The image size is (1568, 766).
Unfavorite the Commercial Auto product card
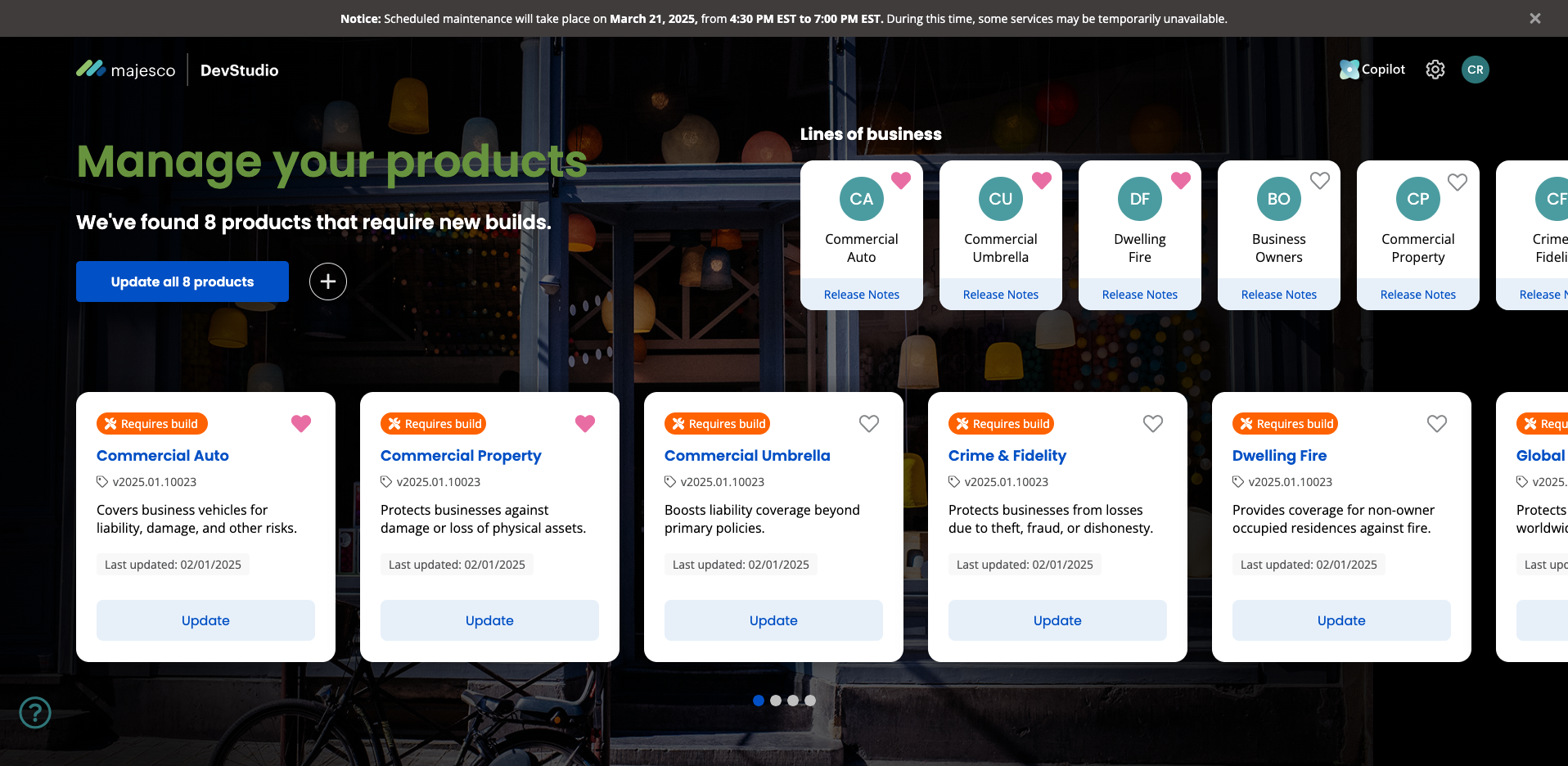(301, 423)
